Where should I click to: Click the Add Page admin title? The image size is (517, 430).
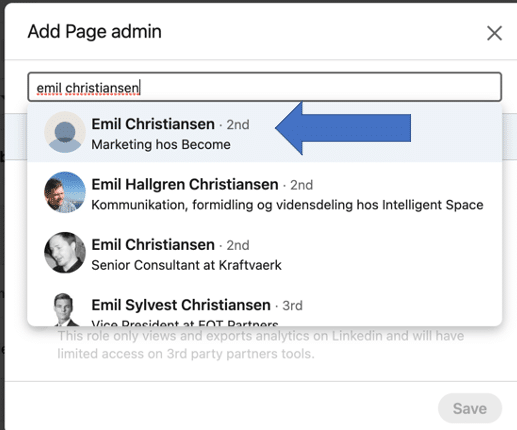click(x=95, y=32)
